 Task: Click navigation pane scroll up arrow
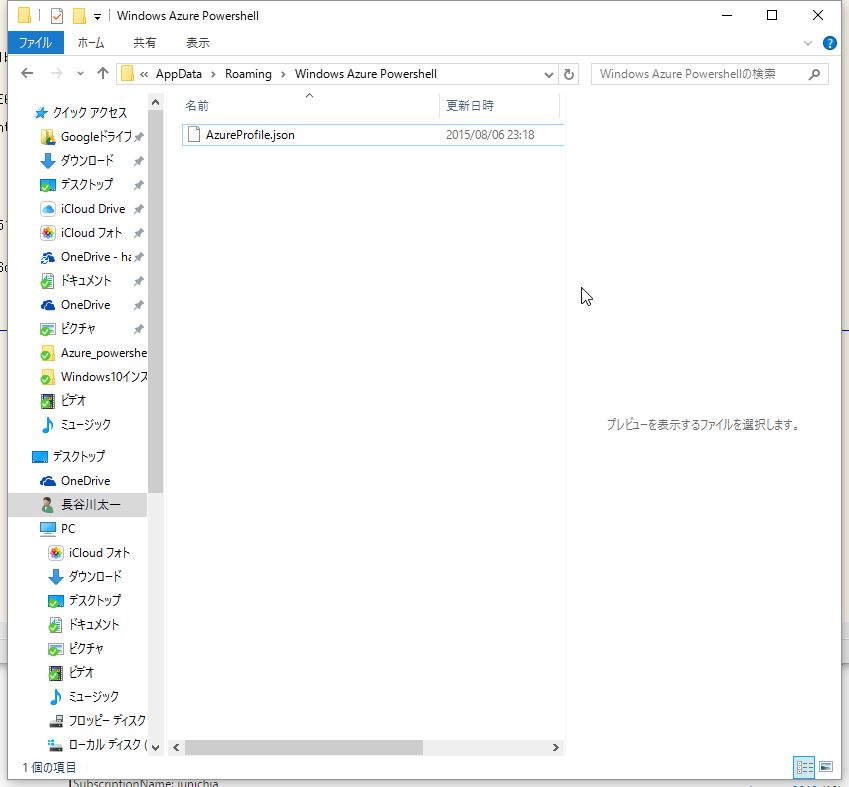(155, 102)
